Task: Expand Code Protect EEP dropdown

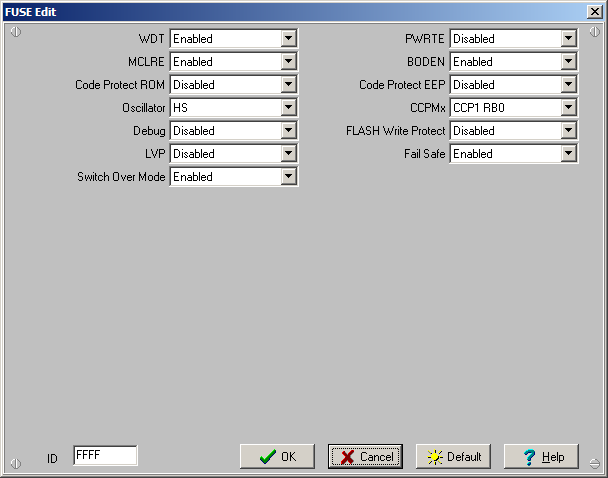Action: point(568,85)
